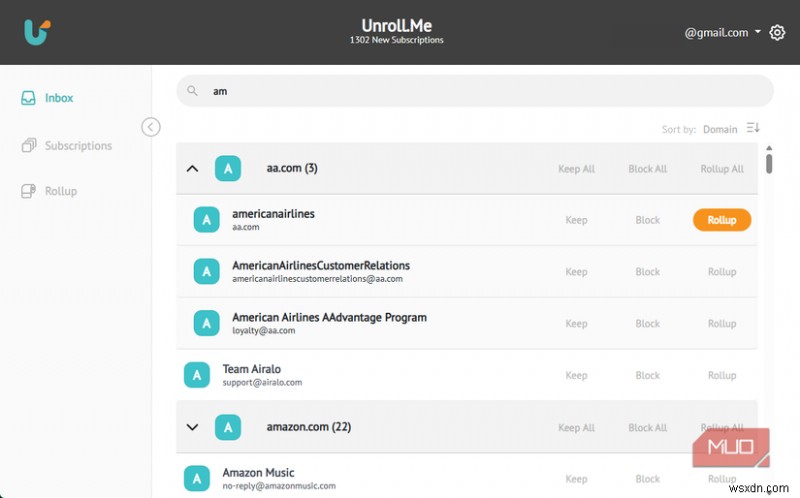
Task: Click Rollup for AAdvantage Program
Action: point(722,323)
